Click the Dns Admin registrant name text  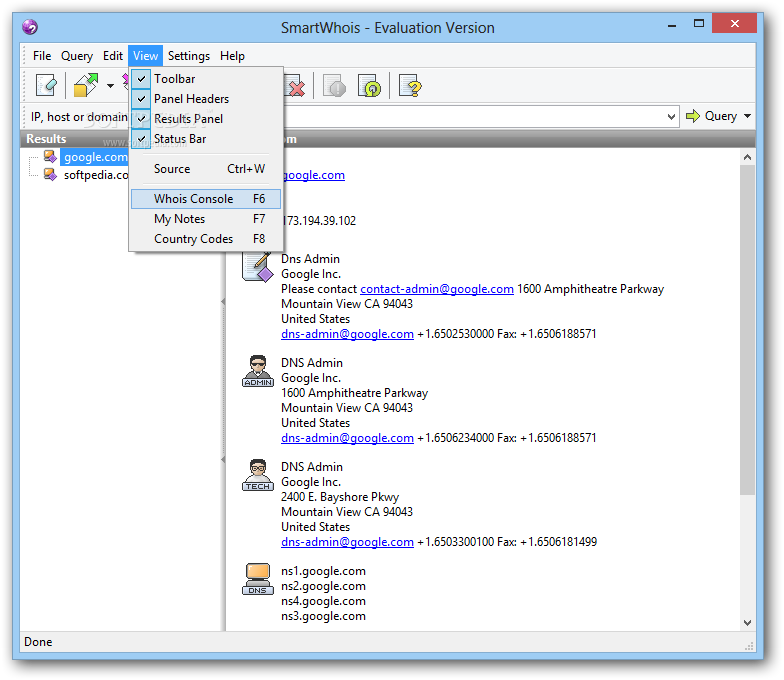tap(310, 259)
